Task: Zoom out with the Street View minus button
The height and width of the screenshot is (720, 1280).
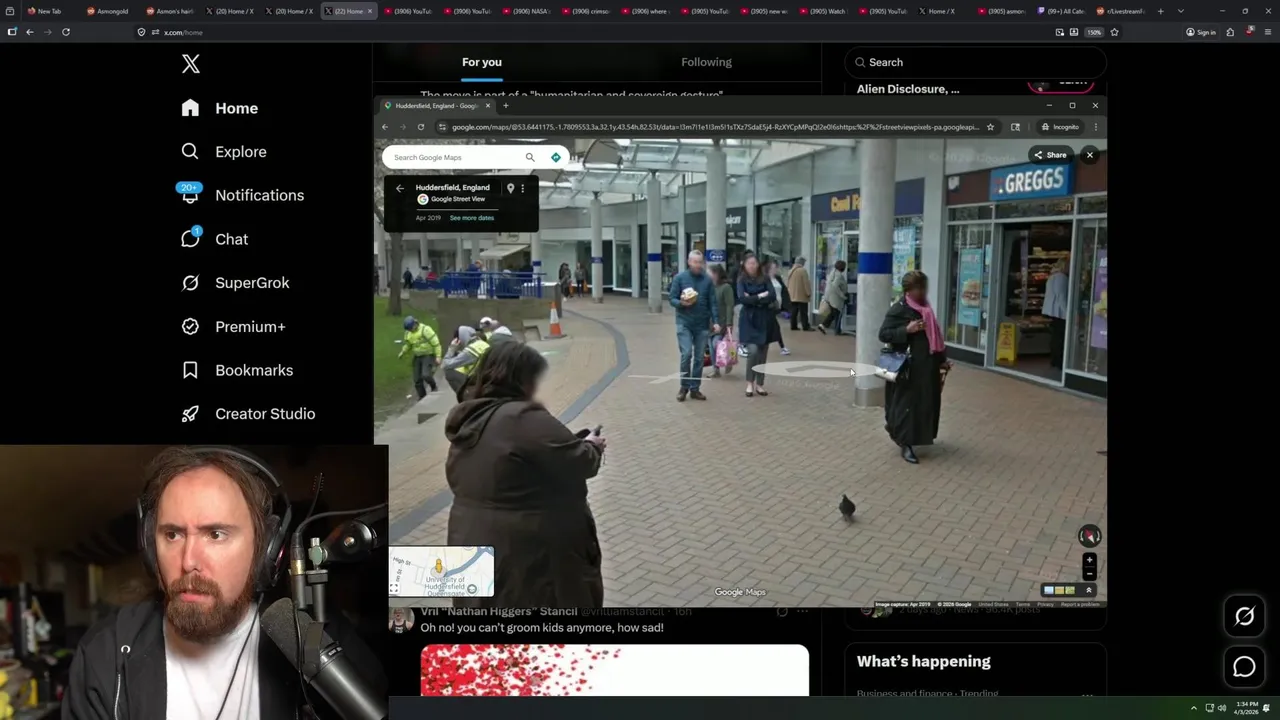Action: (x=1089, y=573)
